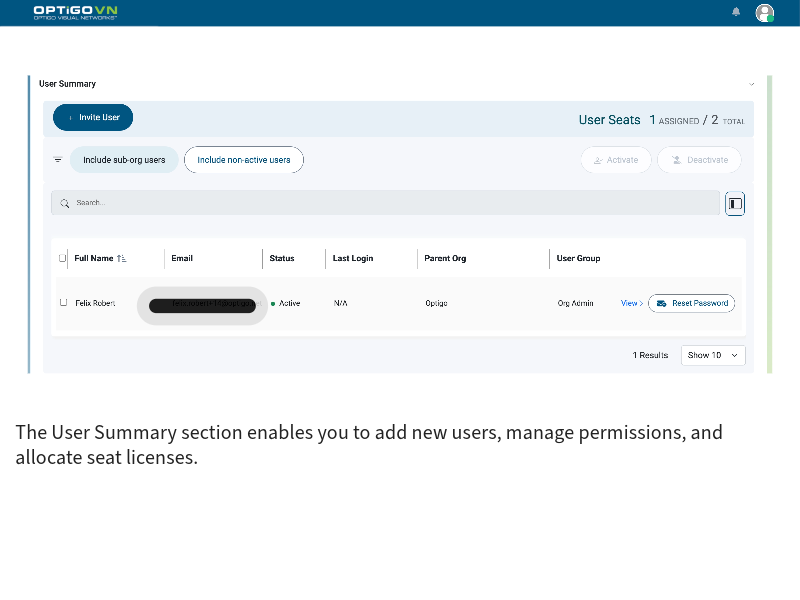Click the column settings icon beside search
Screen dimensions: 800x600
pos(735,203)
